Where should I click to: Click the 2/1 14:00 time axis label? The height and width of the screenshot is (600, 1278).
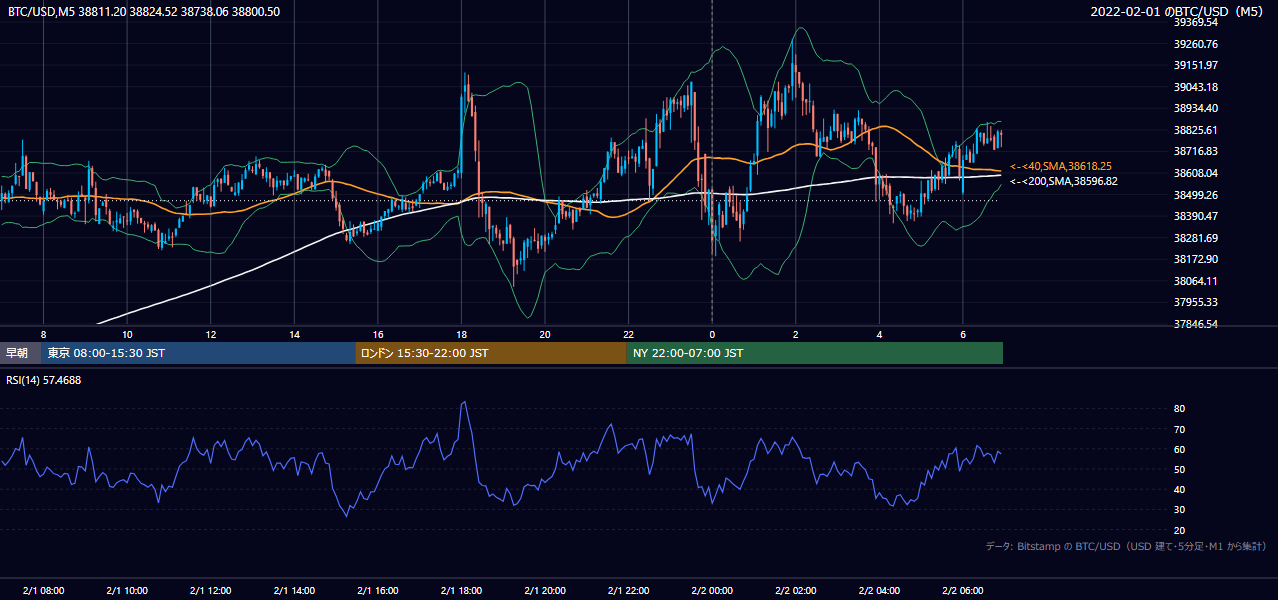[294, 590]
